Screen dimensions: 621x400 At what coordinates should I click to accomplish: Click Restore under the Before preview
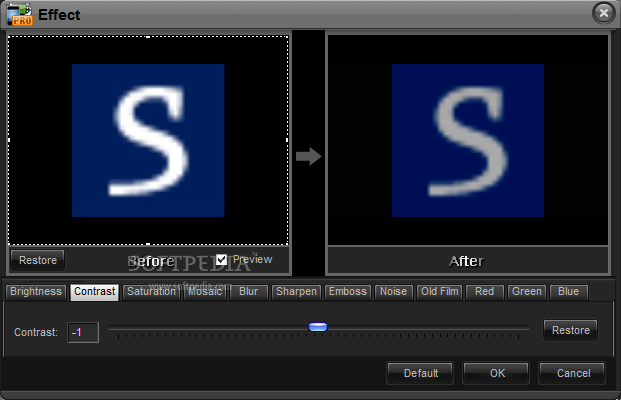[38, 260]
